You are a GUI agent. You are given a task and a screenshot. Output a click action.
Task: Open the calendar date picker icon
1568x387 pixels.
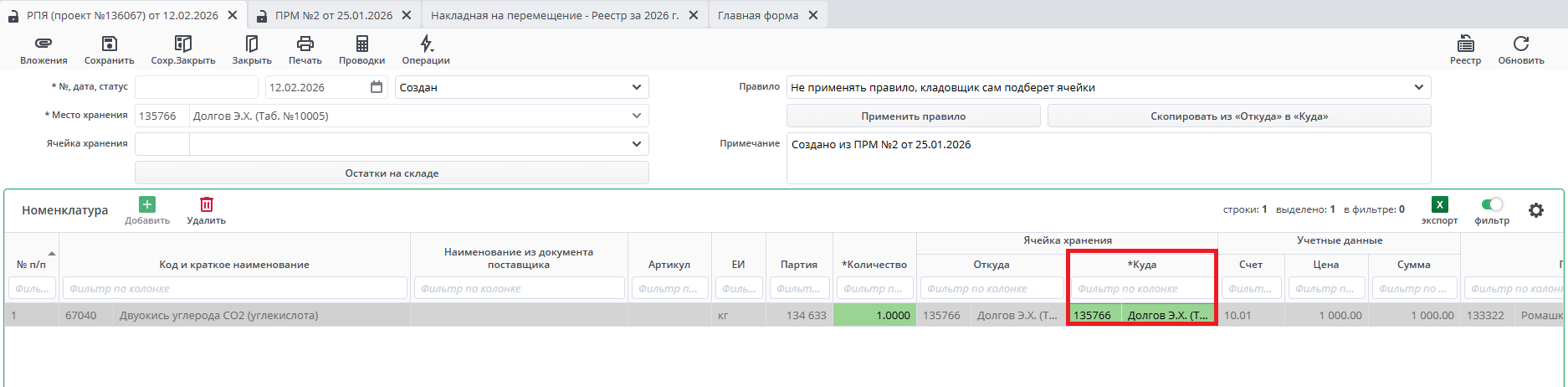tap(377, 87)
